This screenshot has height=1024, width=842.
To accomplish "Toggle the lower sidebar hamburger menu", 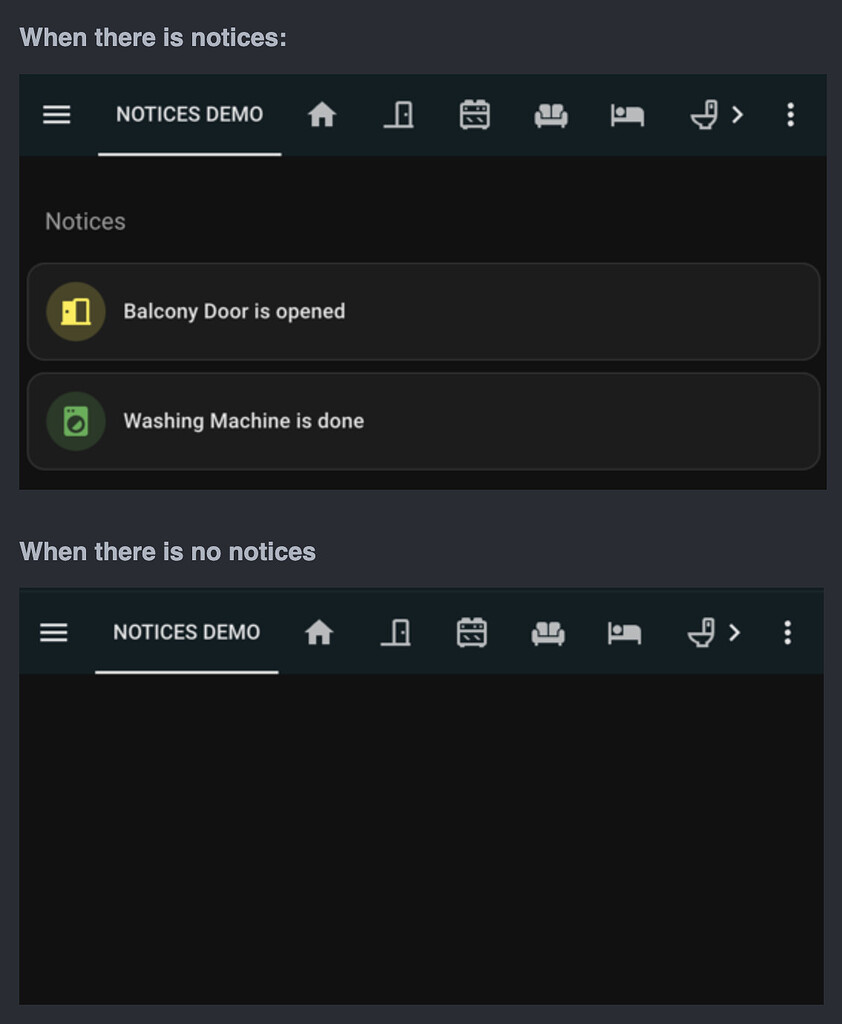I will pyautogui.click(x=53, y=632).
